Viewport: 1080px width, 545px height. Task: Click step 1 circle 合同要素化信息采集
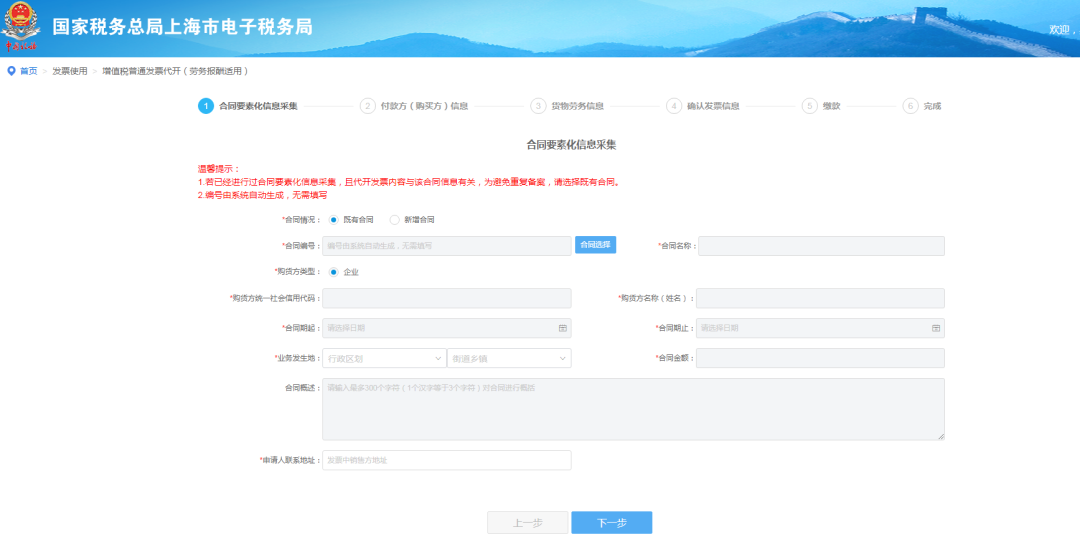[205, 106]
